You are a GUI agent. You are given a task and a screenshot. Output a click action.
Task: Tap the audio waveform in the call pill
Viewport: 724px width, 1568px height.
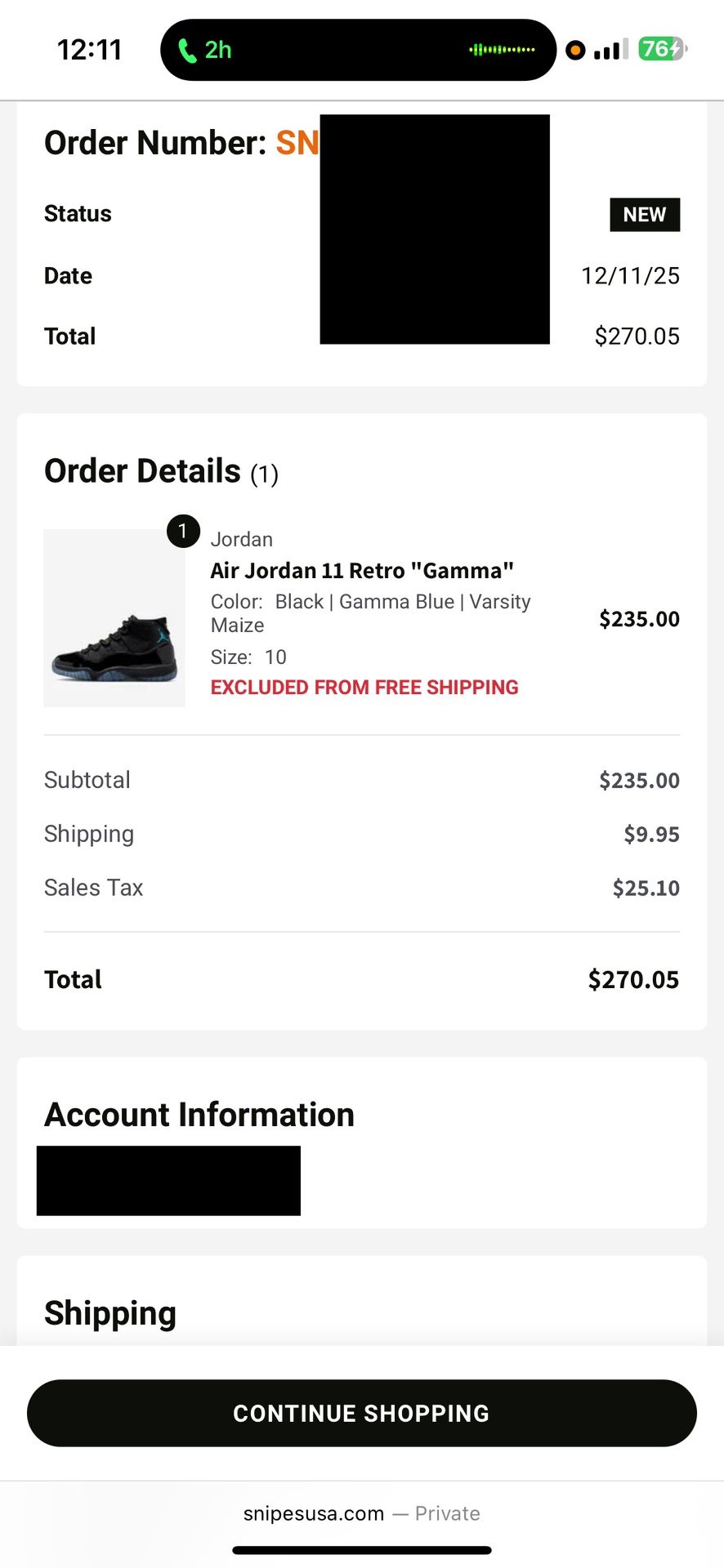[502, 50]
